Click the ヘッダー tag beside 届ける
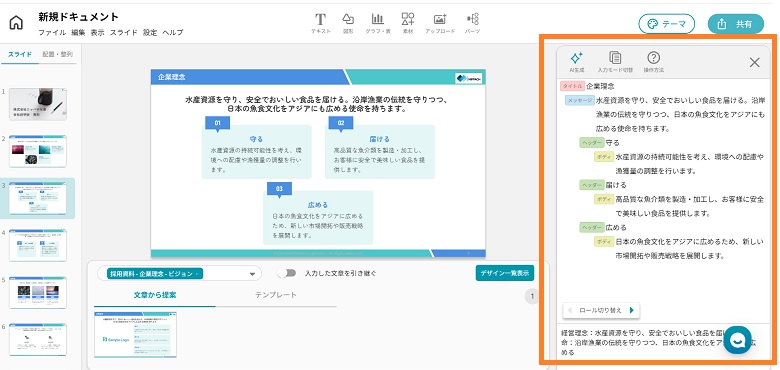Viewport: 780px width, 370px height. pos(591,185)
